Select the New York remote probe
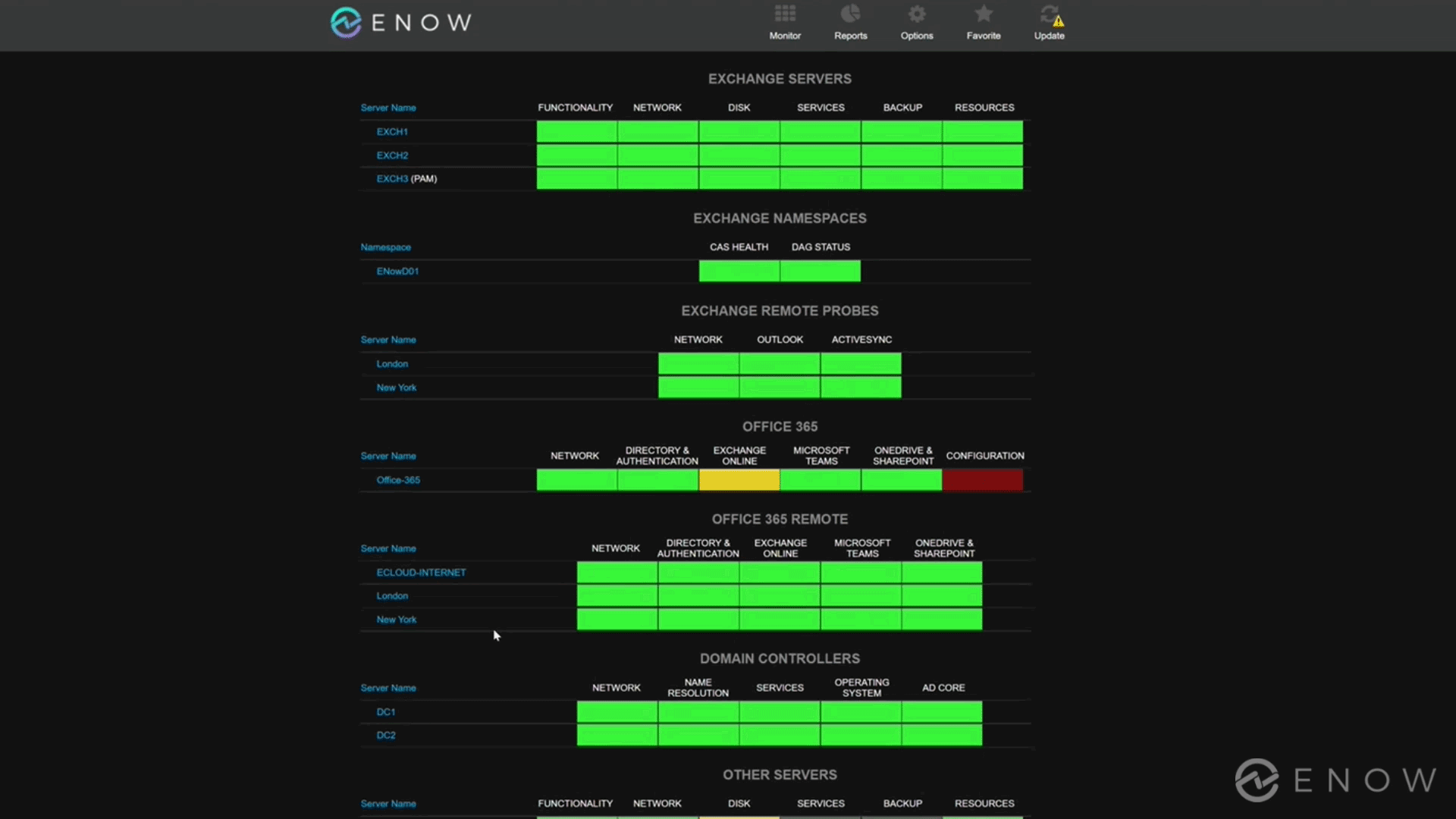This screenshot has width=1456, height=819. (396, 387)
